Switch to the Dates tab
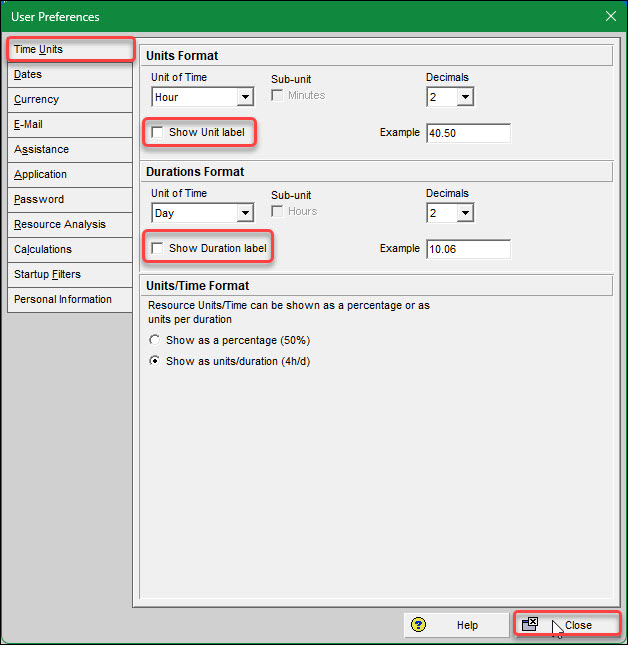This screenshot has width=628, height=645. pyautogui.click(x=70, y=74)
